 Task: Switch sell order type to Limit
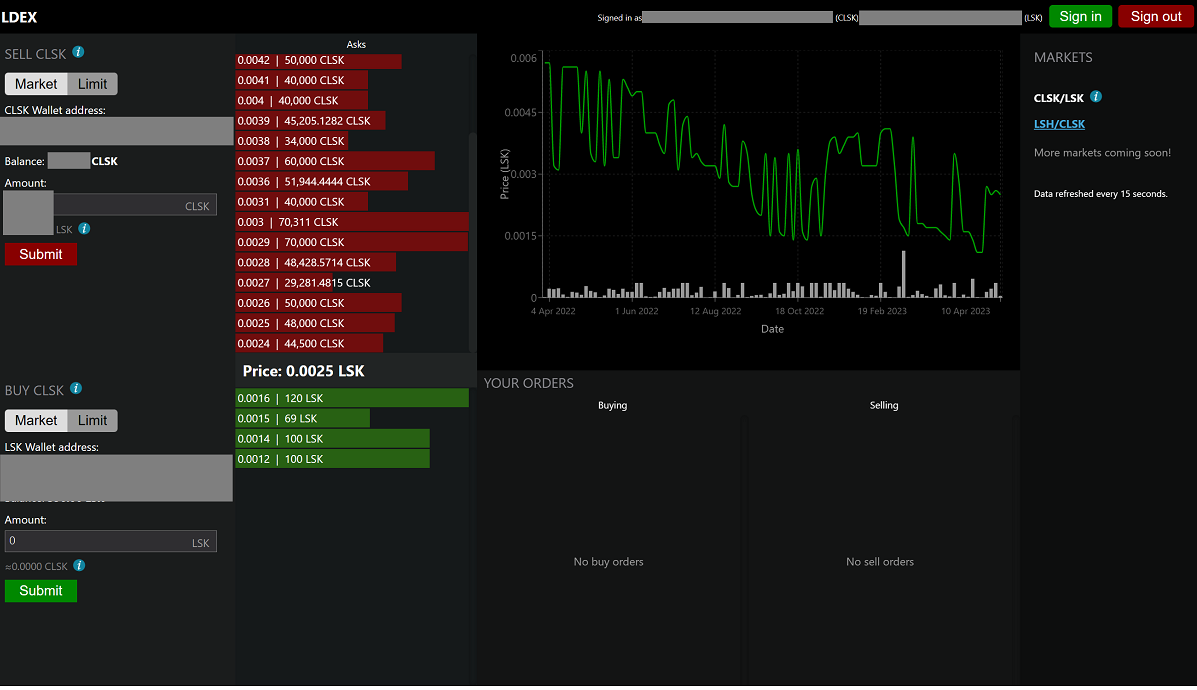click(x=93, y=84)
